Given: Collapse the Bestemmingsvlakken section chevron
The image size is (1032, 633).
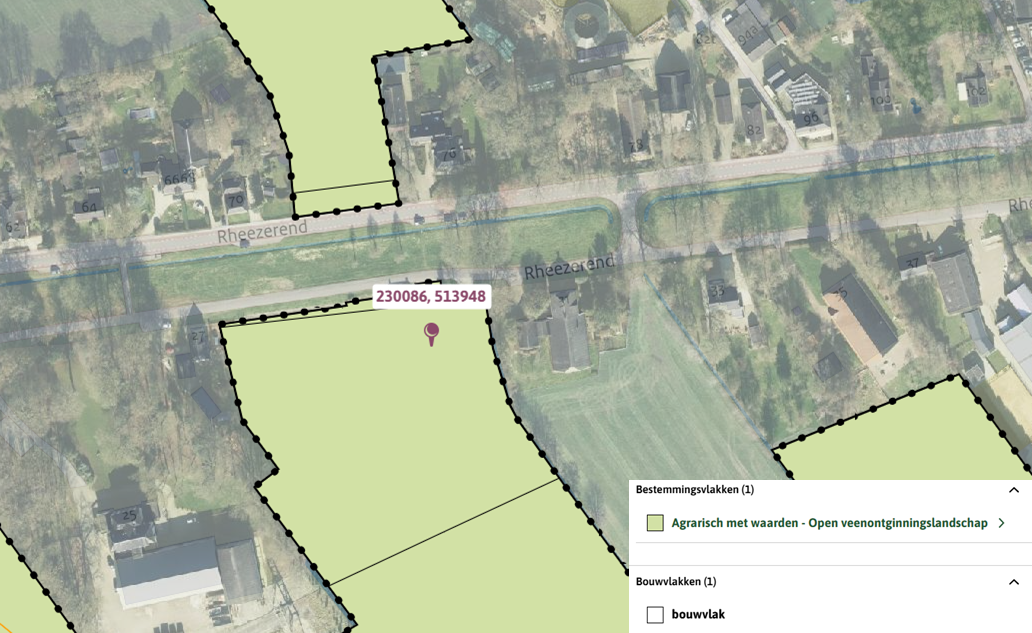Looking at the screenshot, I should [1014, 490].
